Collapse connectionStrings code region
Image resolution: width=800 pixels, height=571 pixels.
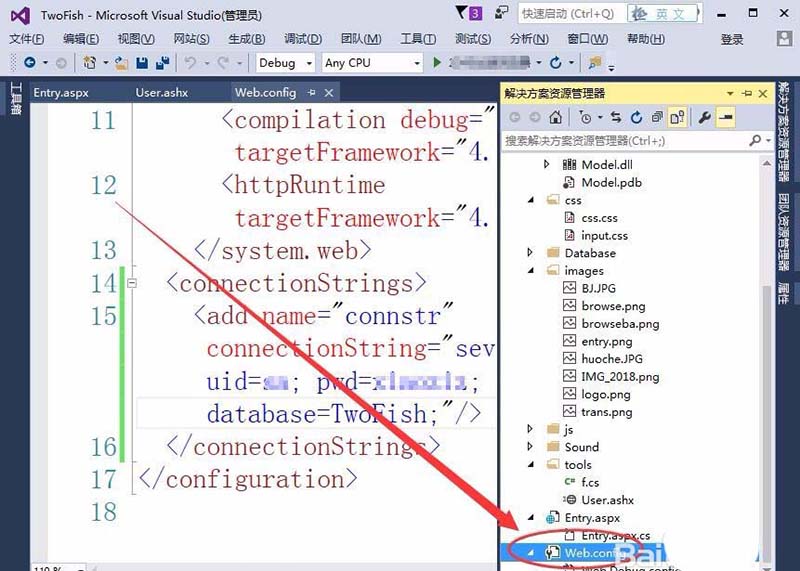click(x=132, y=283)
